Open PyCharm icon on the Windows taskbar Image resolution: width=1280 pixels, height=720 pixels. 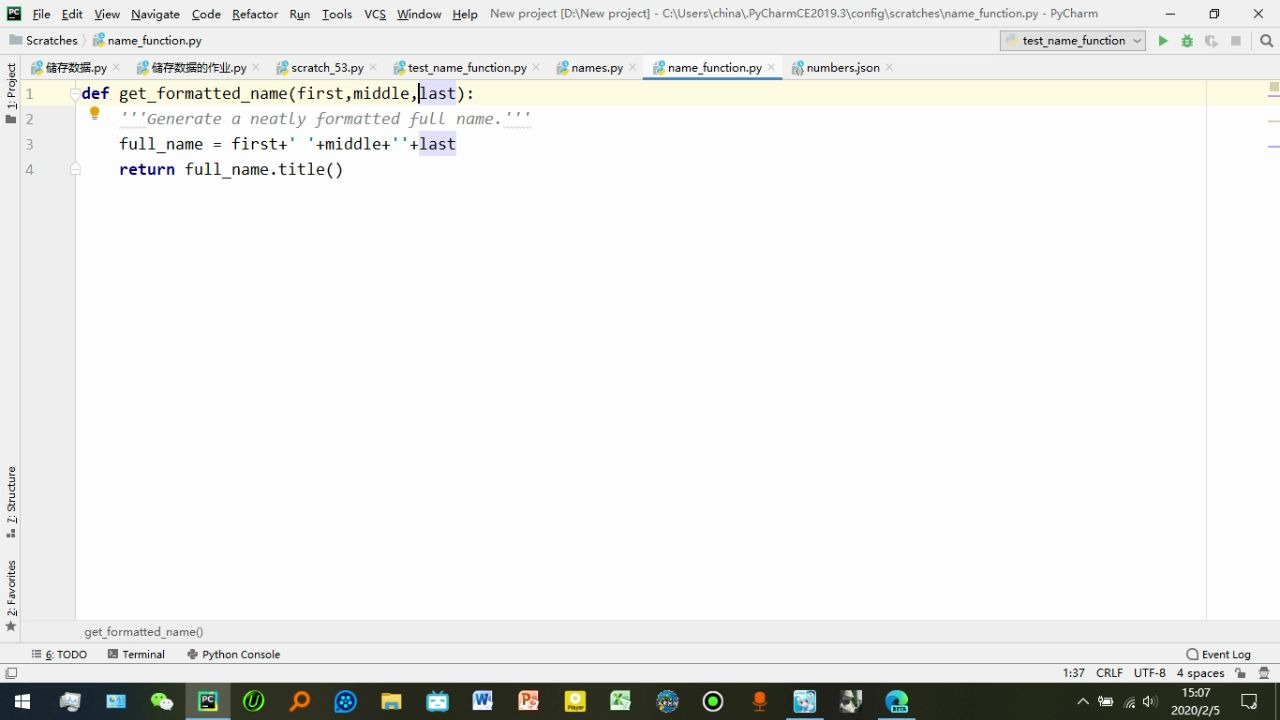207,700
